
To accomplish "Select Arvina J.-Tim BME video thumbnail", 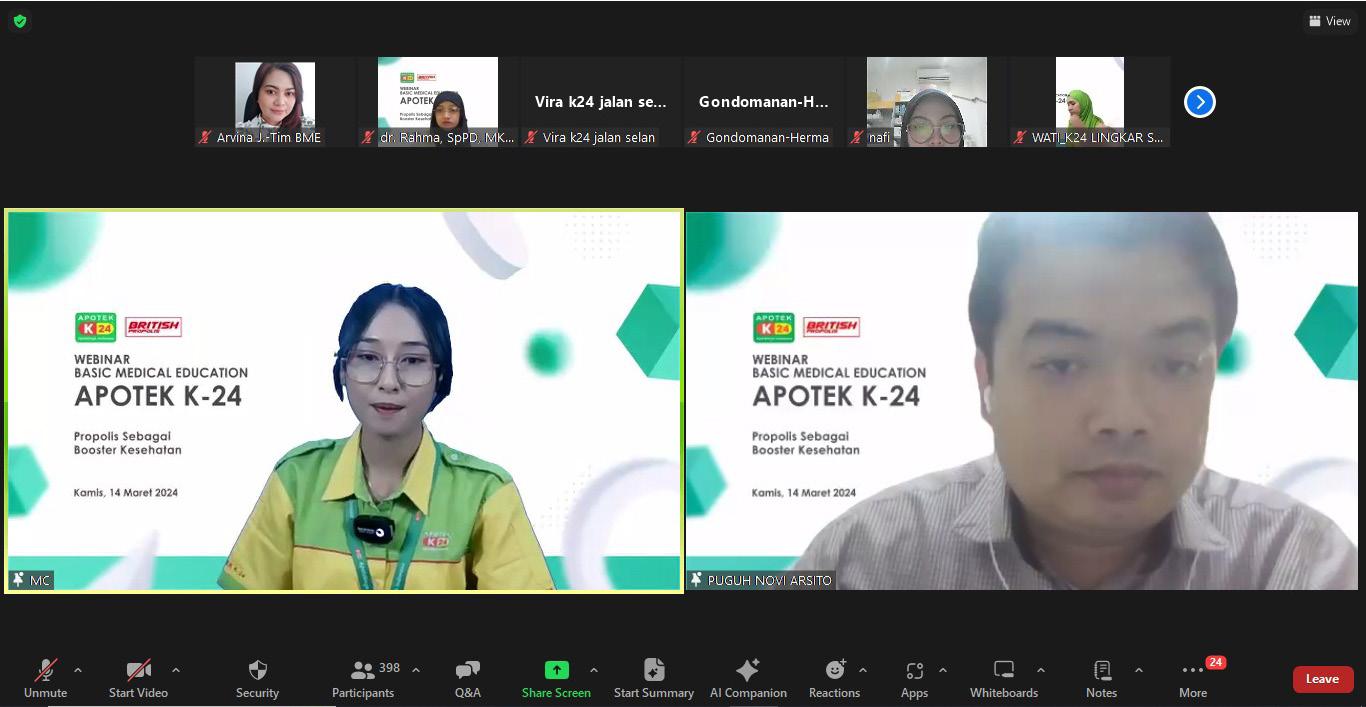I will [x=275, y=102].
